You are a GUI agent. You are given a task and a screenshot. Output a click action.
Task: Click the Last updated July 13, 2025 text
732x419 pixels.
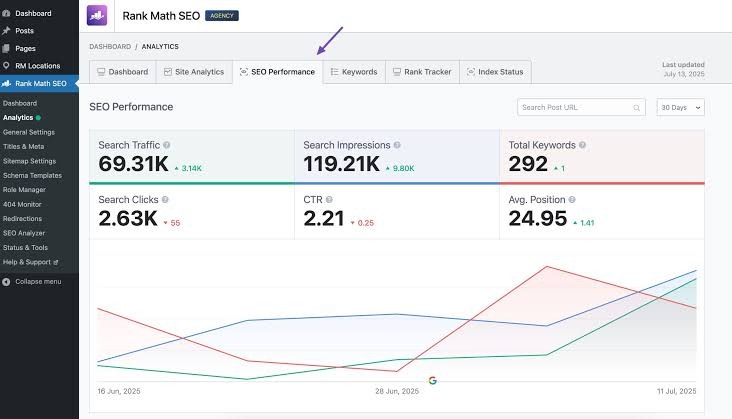click(x=683, y=70)
